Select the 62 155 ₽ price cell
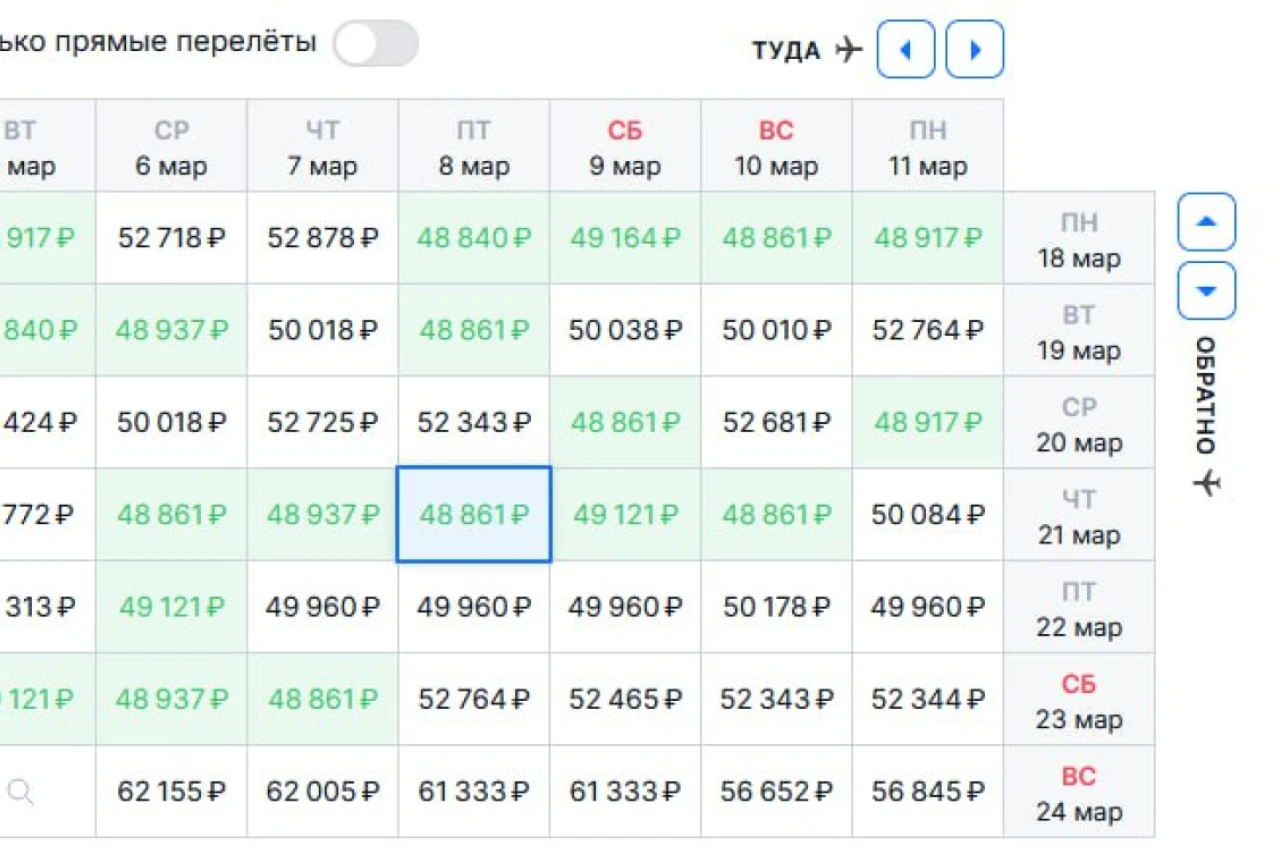The image size is (1280, 854). [x=172, y=792]
